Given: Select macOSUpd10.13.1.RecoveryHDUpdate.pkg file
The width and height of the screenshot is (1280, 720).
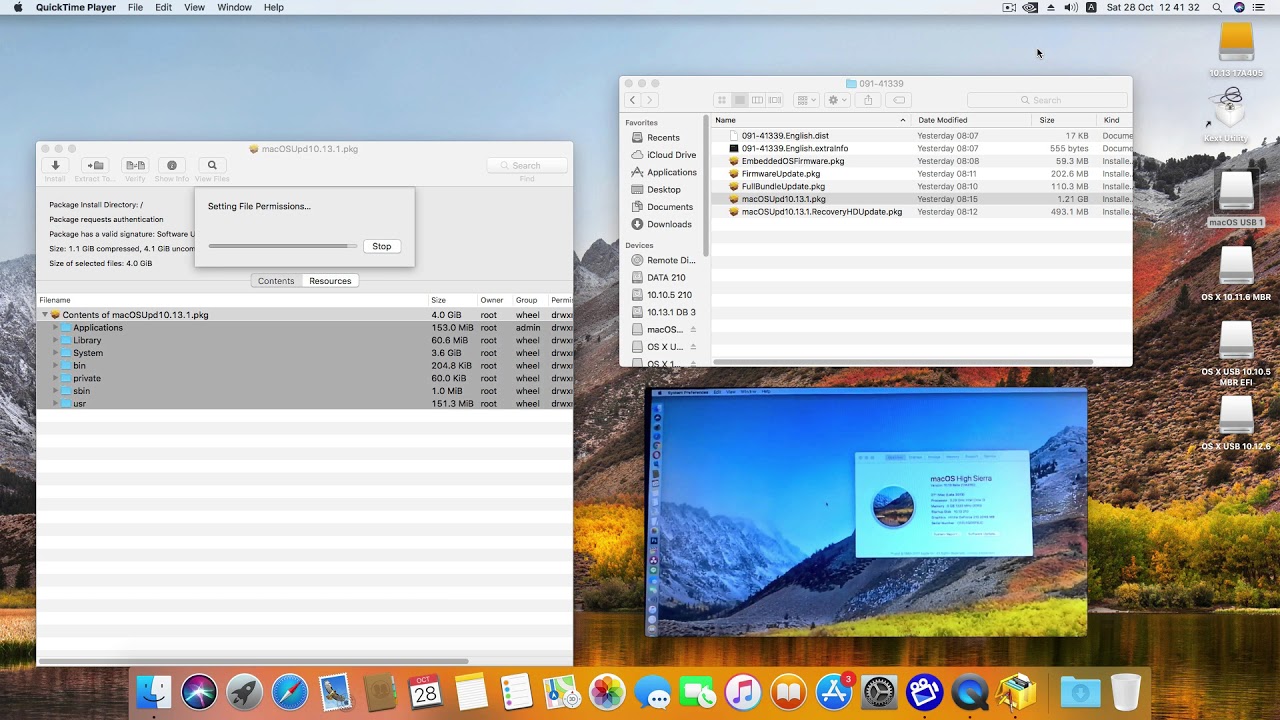Looking at the screenshot, I should pyautogui.click(x=821, y=212).
